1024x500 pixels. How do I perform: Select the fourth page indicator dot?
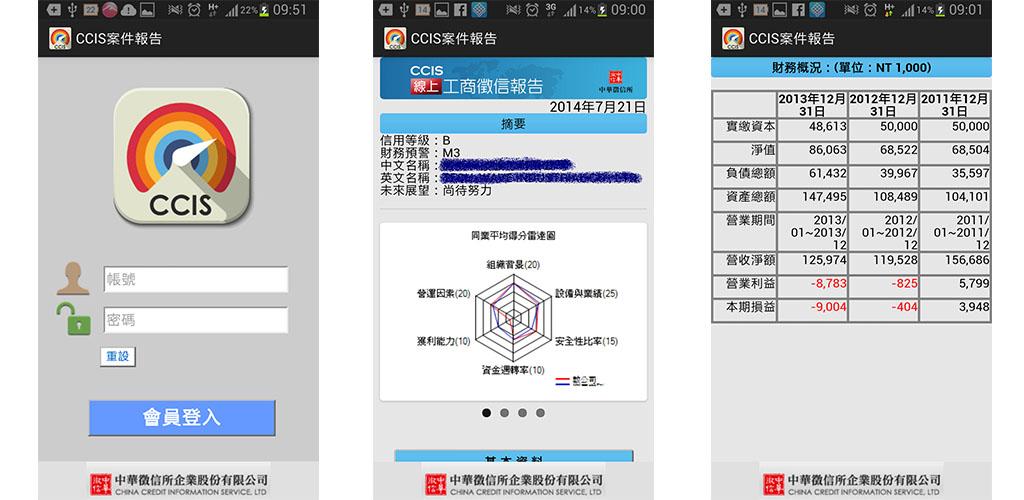coord(540,413)
